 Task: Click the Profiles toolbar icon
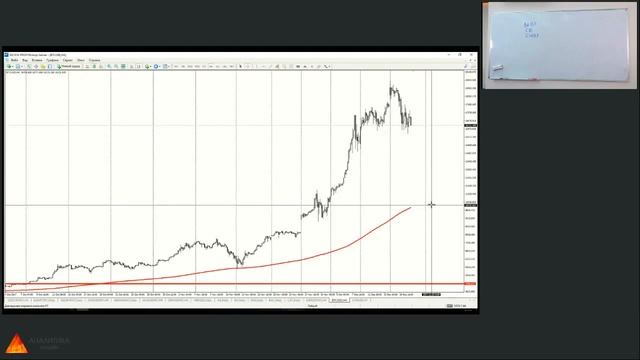18,66
